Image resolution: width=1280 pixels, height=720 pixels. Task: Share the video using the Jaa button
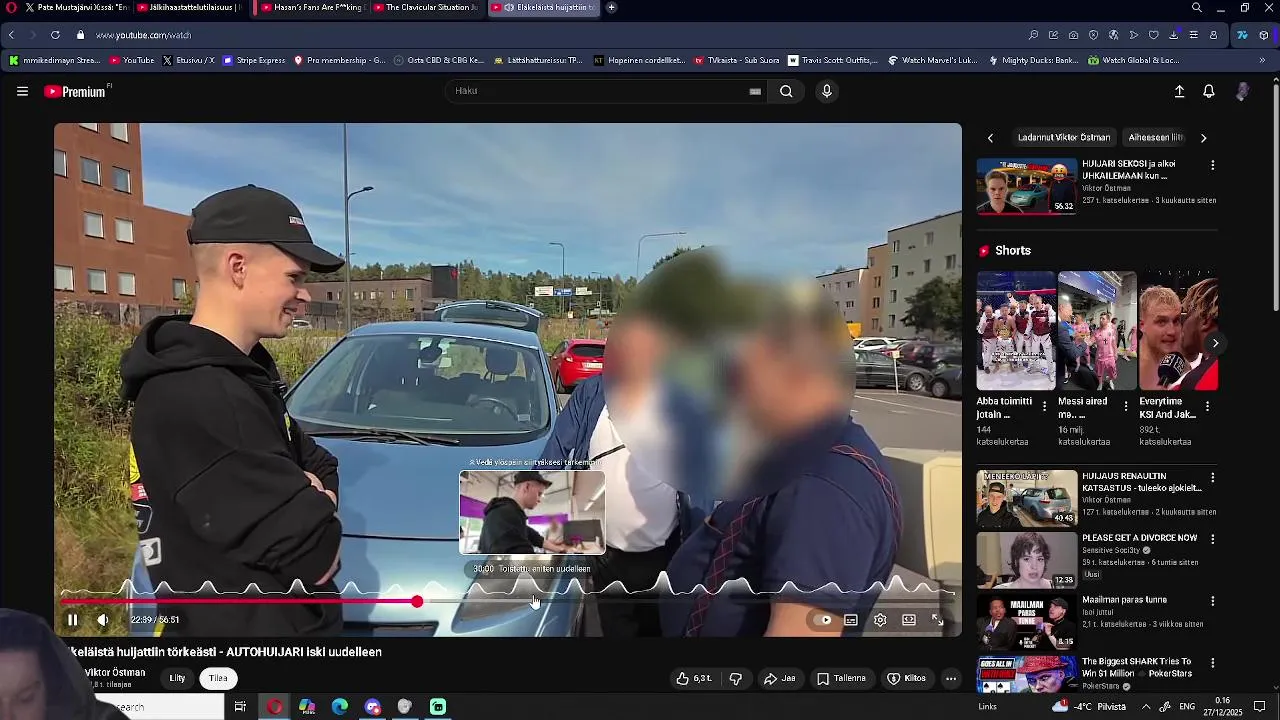(780, 678)
